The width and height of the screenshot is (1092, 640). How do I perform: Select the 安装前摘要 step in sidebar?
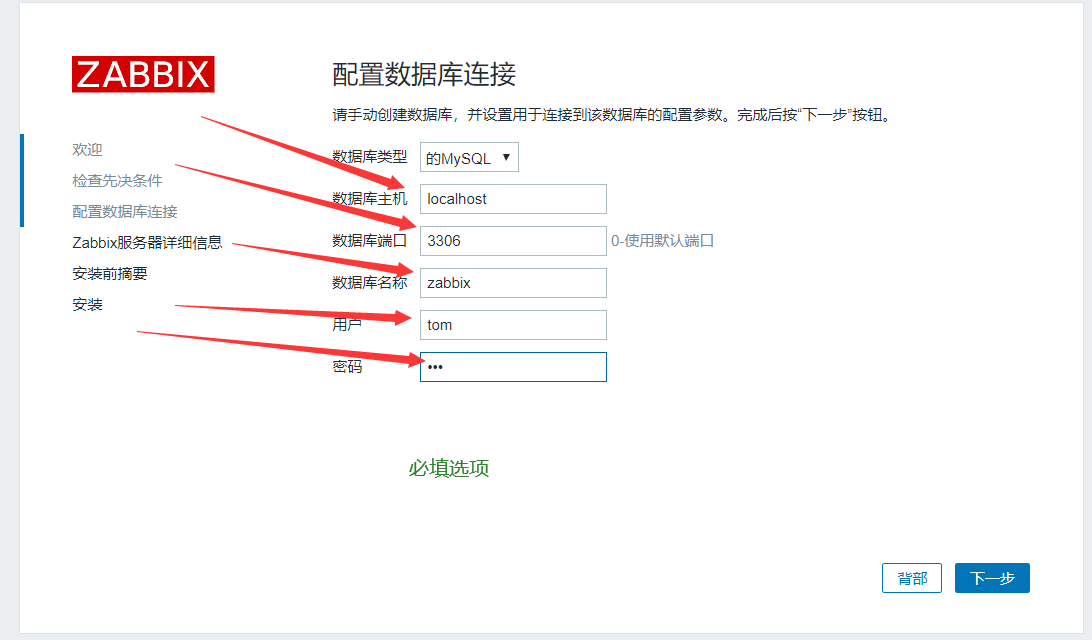109,274
